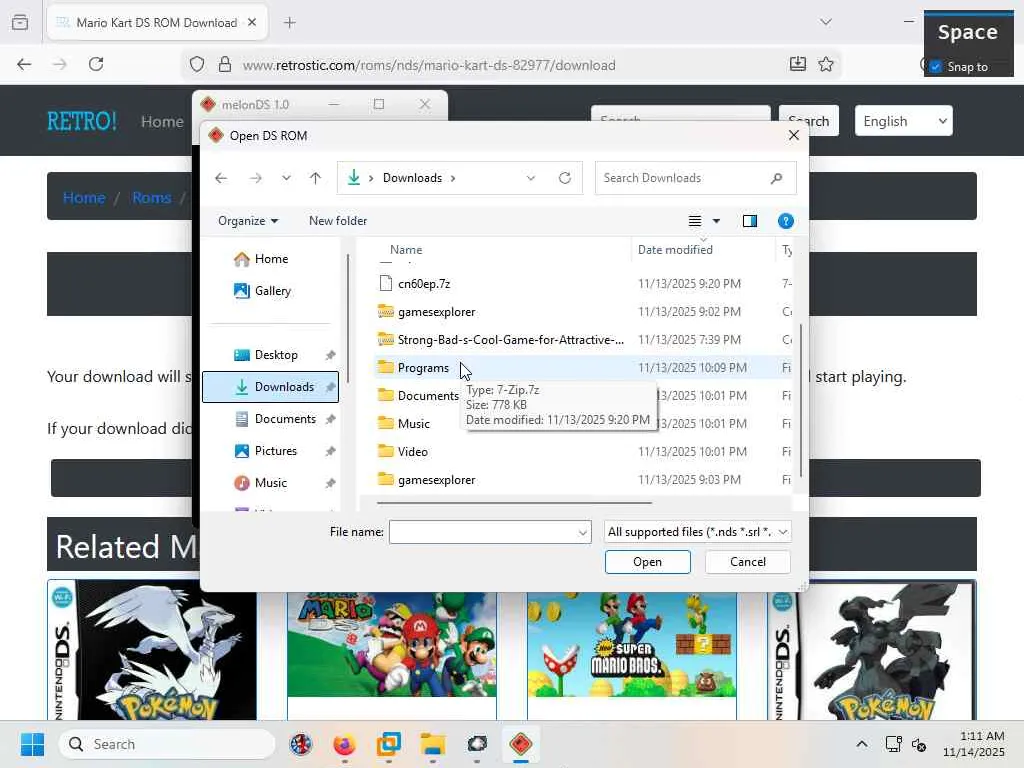Create a New folder
Image resolution: width=1024 pixels, height=768 pixels.
coord(338,221)
